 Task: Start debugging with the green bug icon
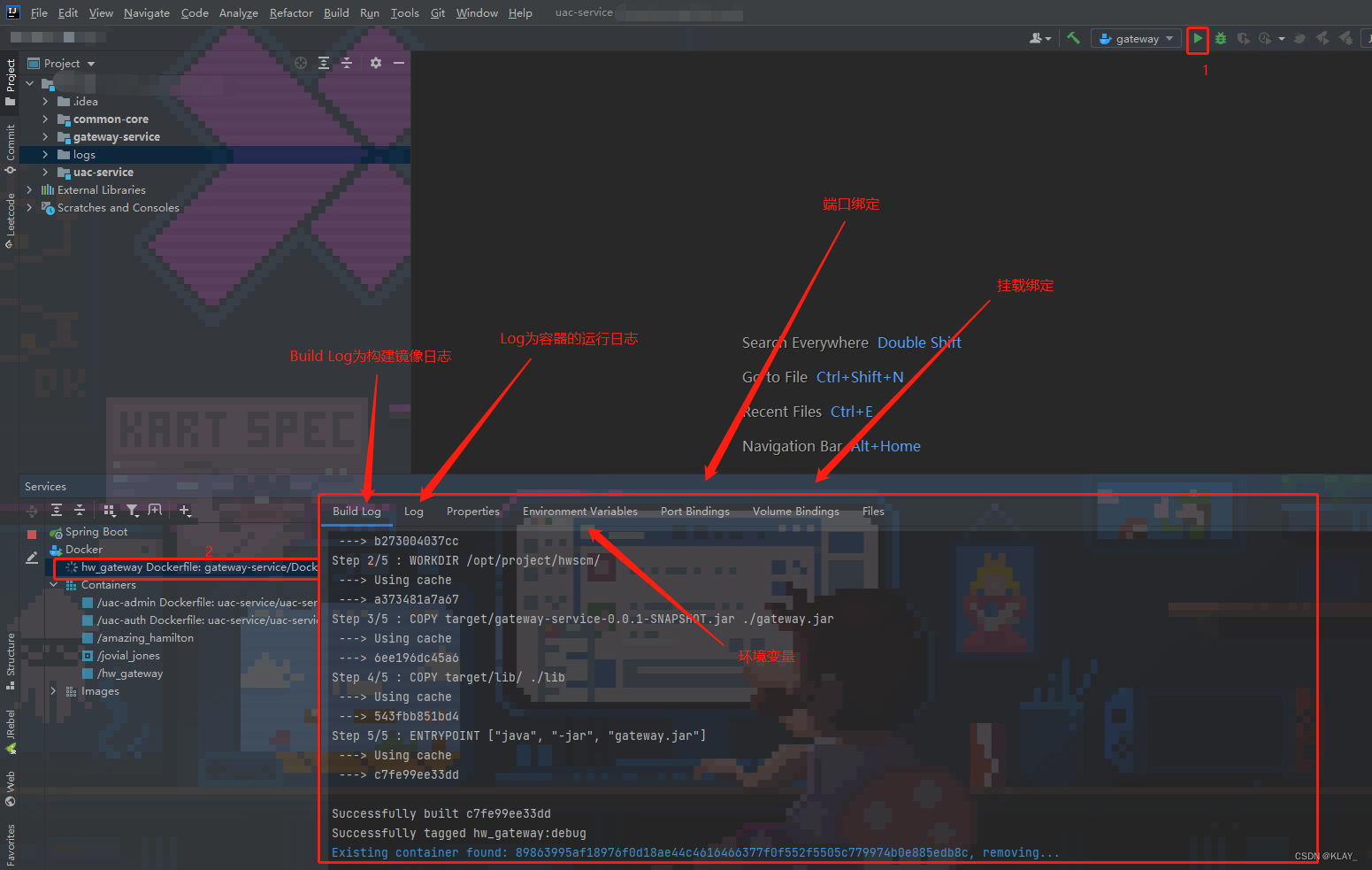click(1221, 38)
